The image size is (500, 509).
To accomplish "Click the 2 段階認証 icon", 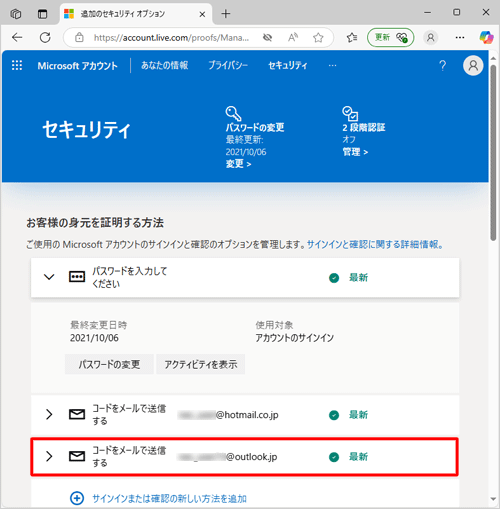I will pyautogui.click(x=350, y=113).
